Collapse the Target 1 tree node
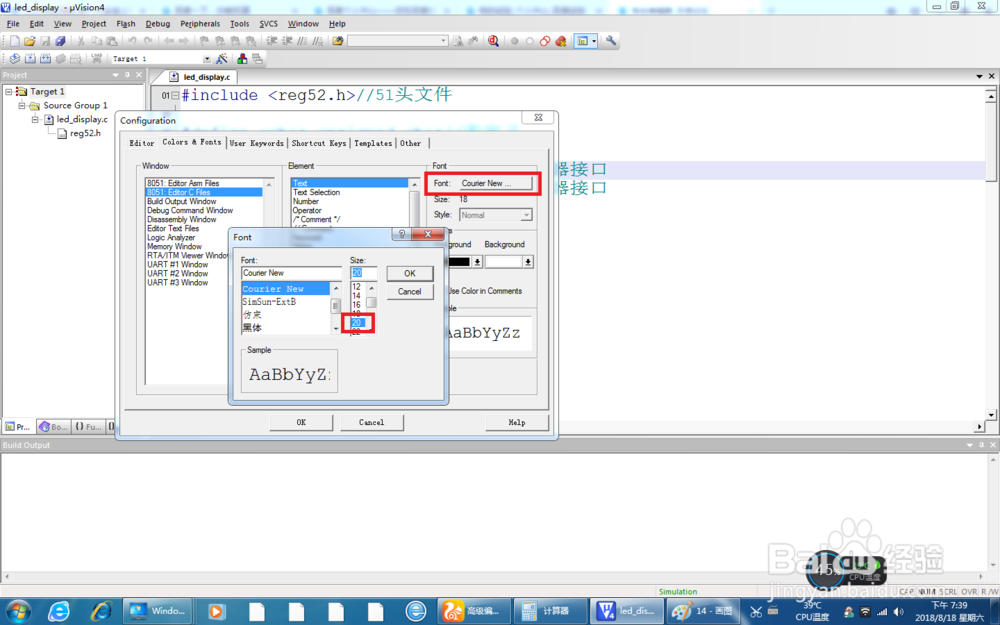1000x625 pixels. click(x=8, y=92)
